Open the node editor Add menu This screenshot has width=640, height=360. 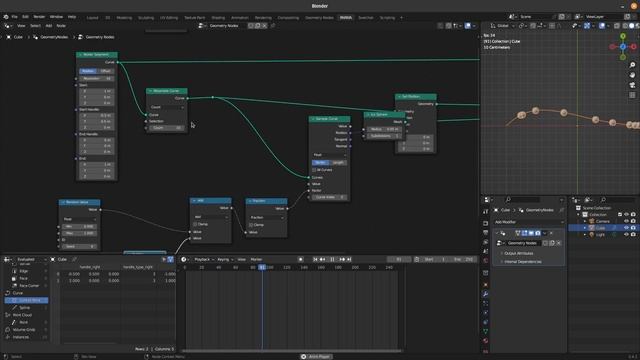tap(49, 25)
